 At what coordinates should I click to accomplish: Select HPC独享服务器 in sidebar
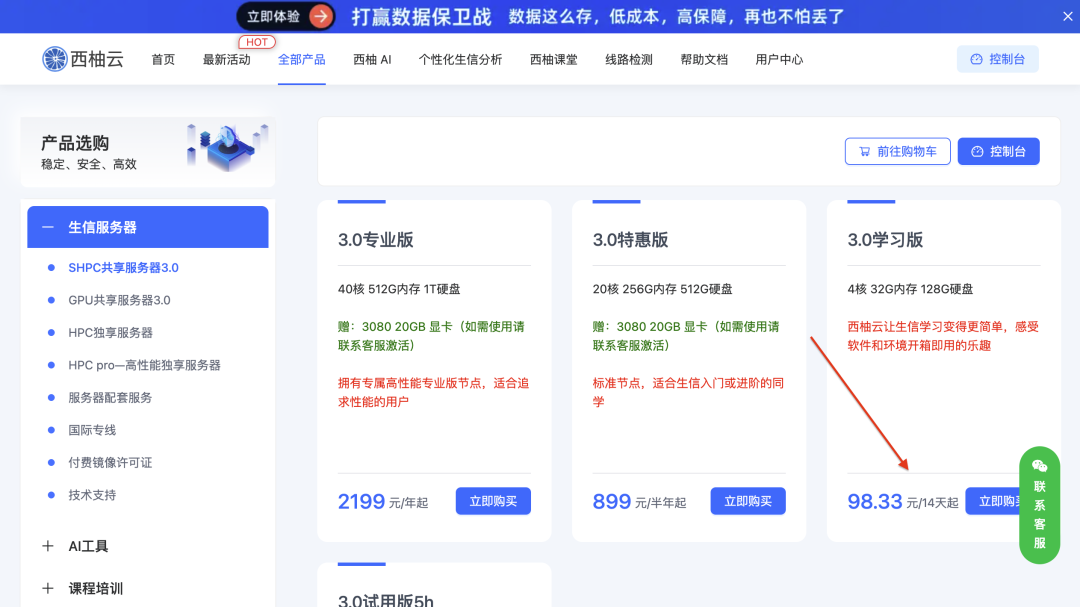[110, 332]
